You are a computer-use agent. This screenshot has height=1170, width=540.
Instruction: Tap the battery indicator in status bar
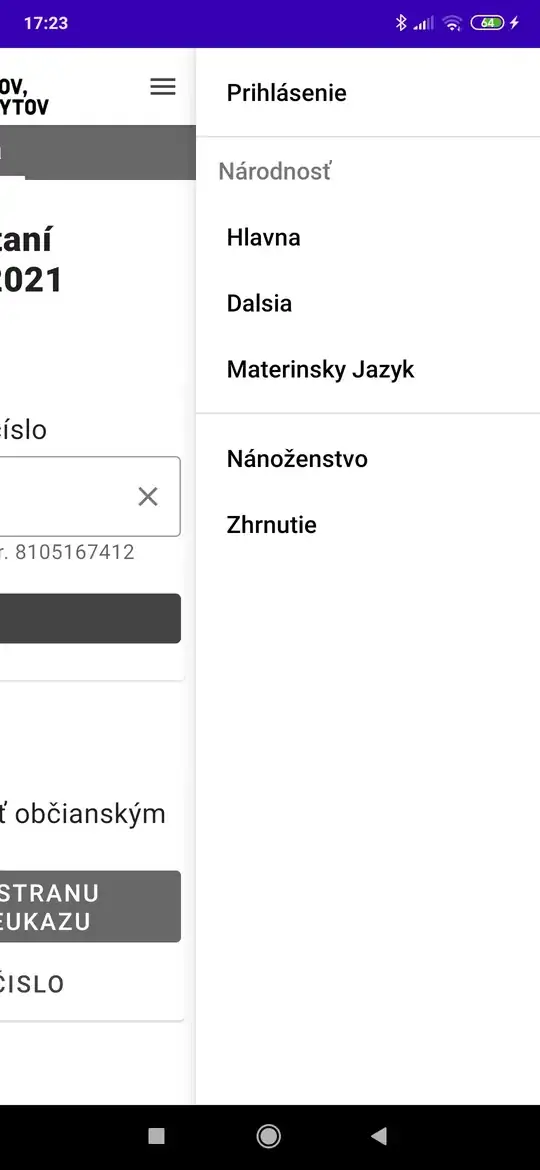pos(489,23)
